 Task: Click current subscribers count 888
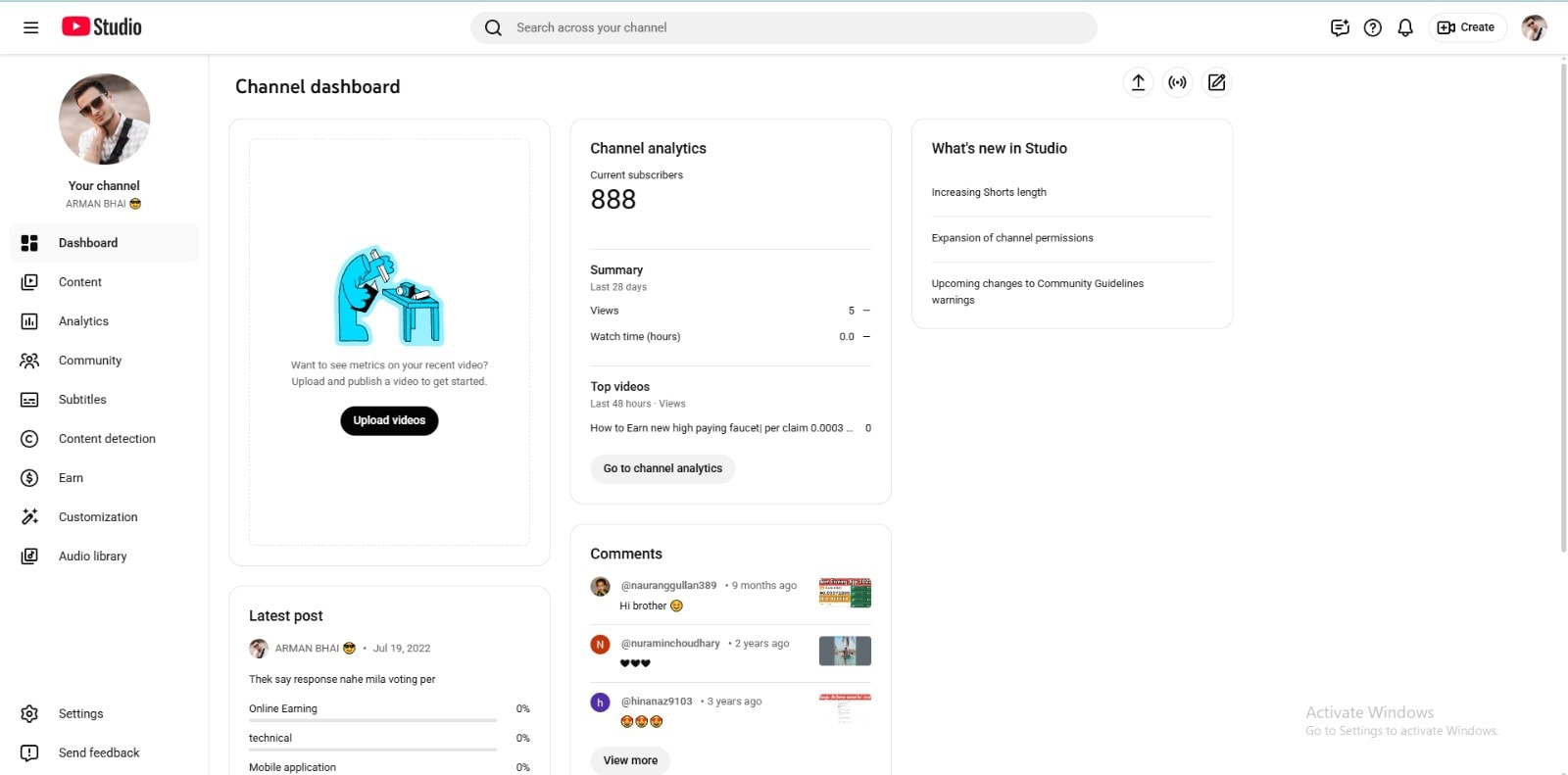tap(613, 200)
